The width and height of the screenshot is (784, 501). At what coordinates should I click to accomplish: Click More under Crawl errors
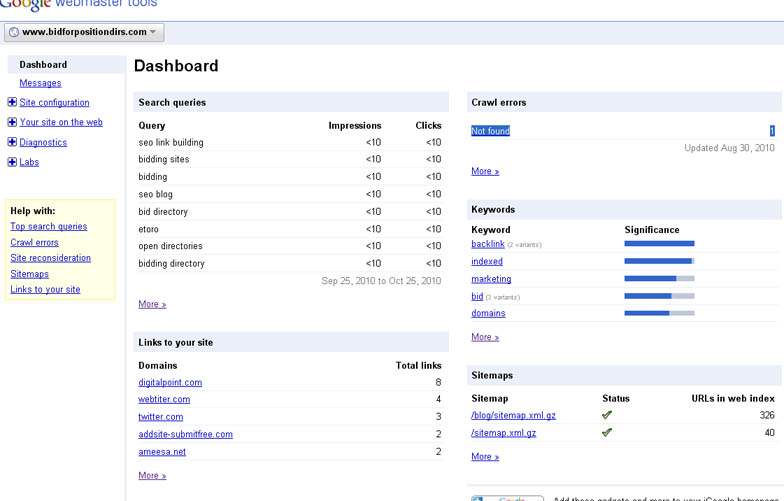point(485,171)
